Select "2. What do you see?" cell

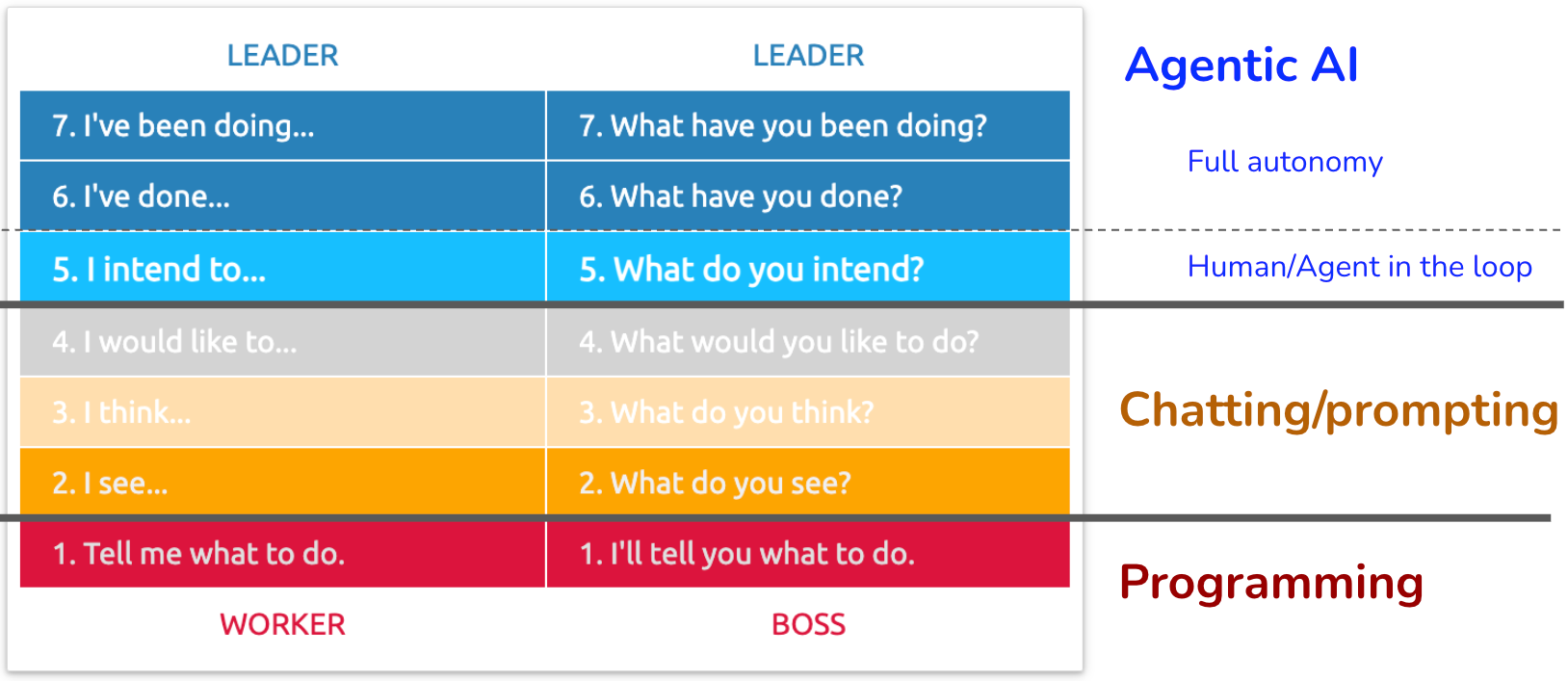808,482
